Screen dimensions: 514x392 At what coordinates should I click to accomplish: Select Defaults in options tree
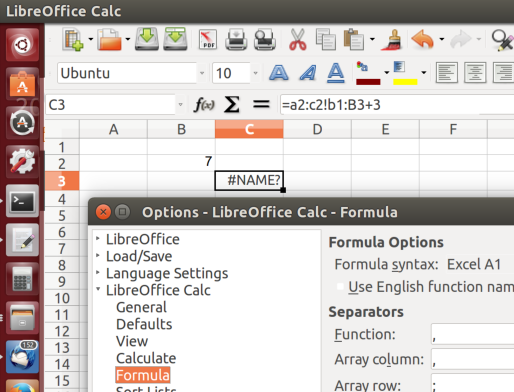pos(144,324)
